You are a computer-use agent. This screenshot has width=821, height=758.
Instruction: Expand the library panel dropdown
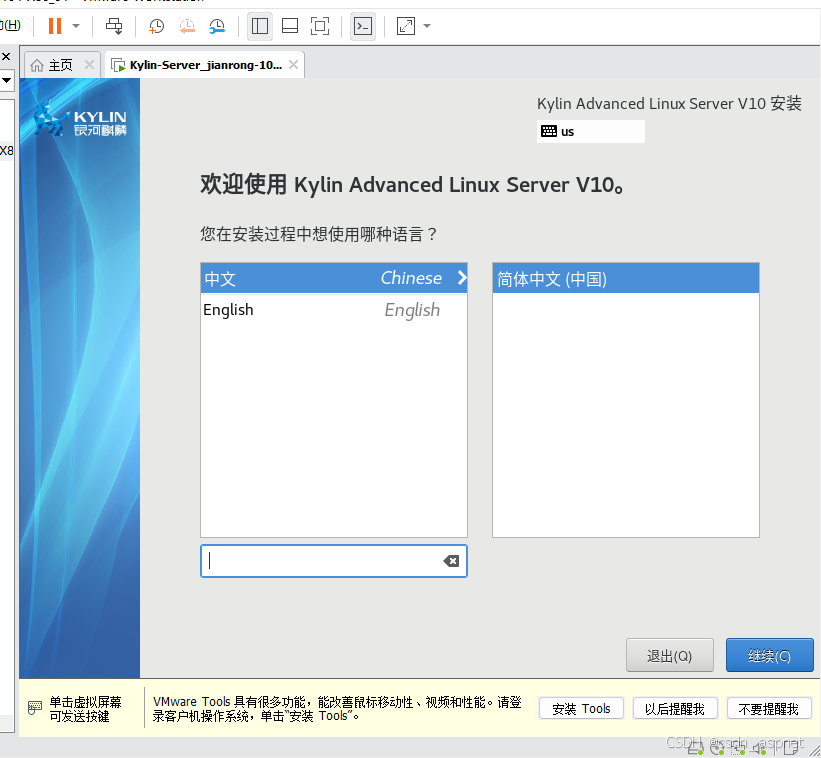coord(6,80)
